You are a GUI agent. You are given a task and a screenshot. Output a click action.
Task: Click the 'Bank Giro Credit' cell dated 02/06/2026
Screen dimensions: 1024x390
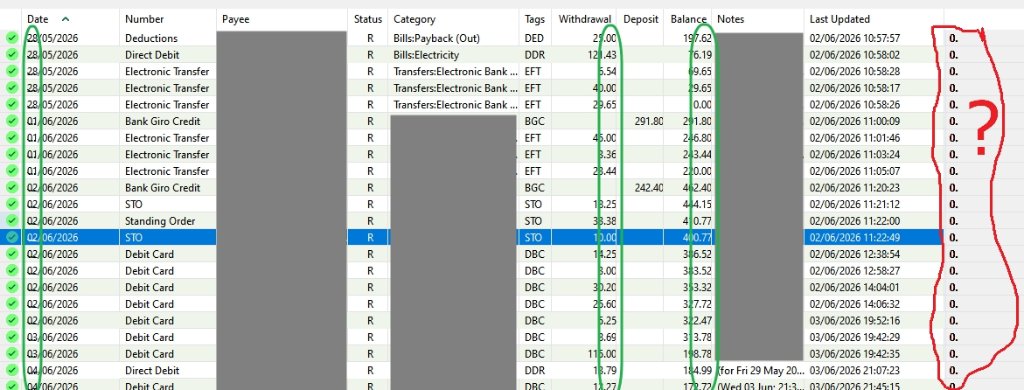pos(163,187)
